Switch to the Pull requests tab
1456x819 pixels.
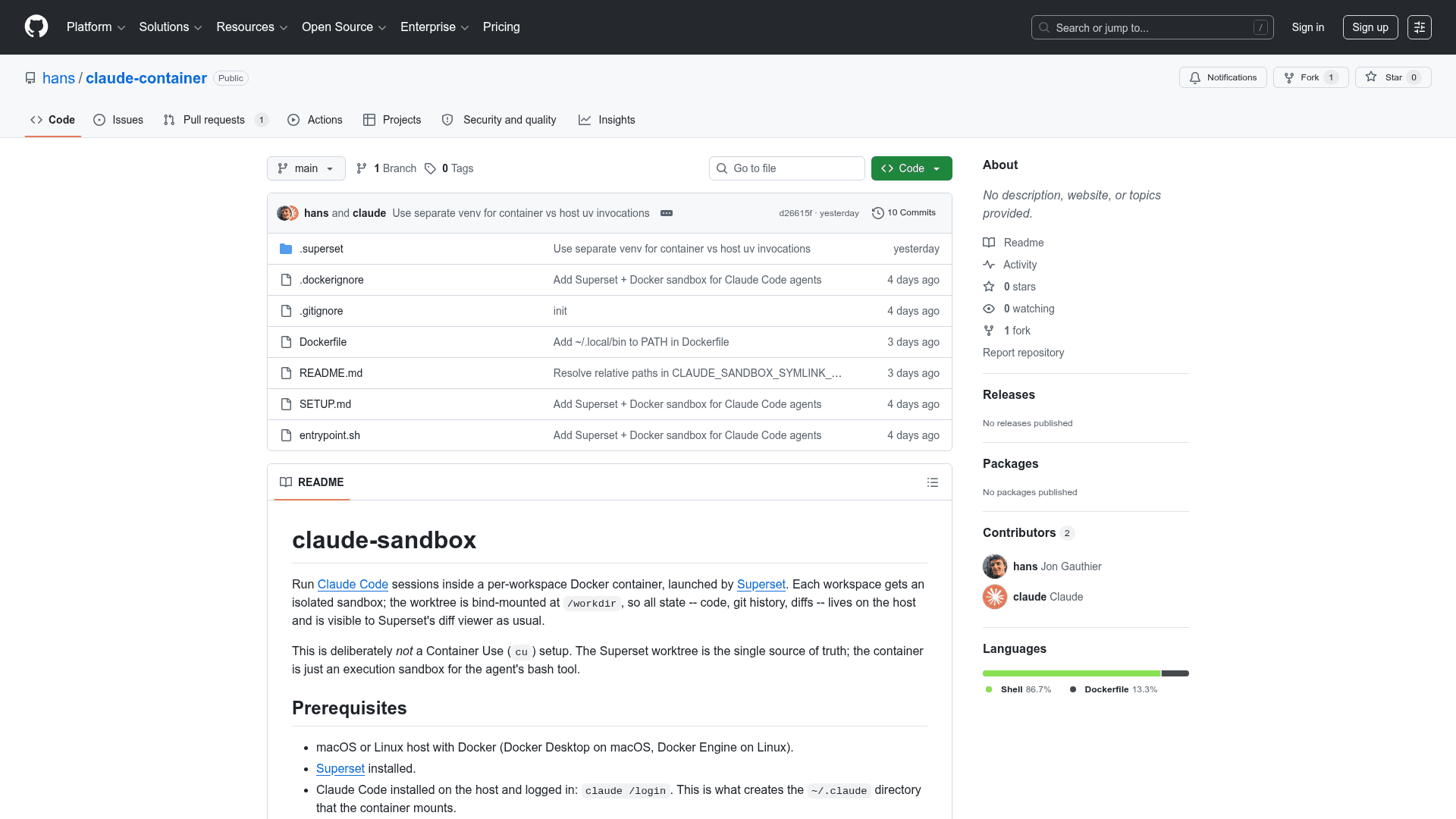tap(215, 120)
